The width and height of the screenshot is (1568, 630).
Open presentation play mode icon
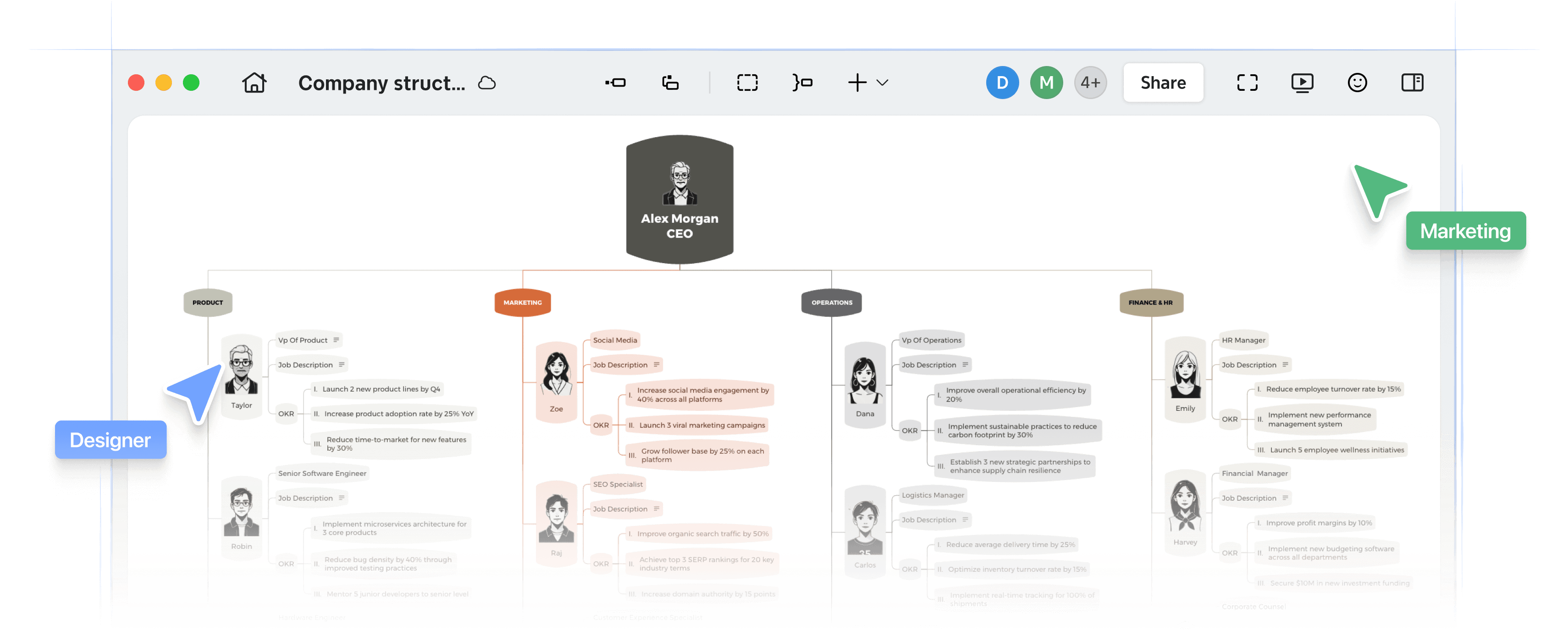tap(1302, 82)
